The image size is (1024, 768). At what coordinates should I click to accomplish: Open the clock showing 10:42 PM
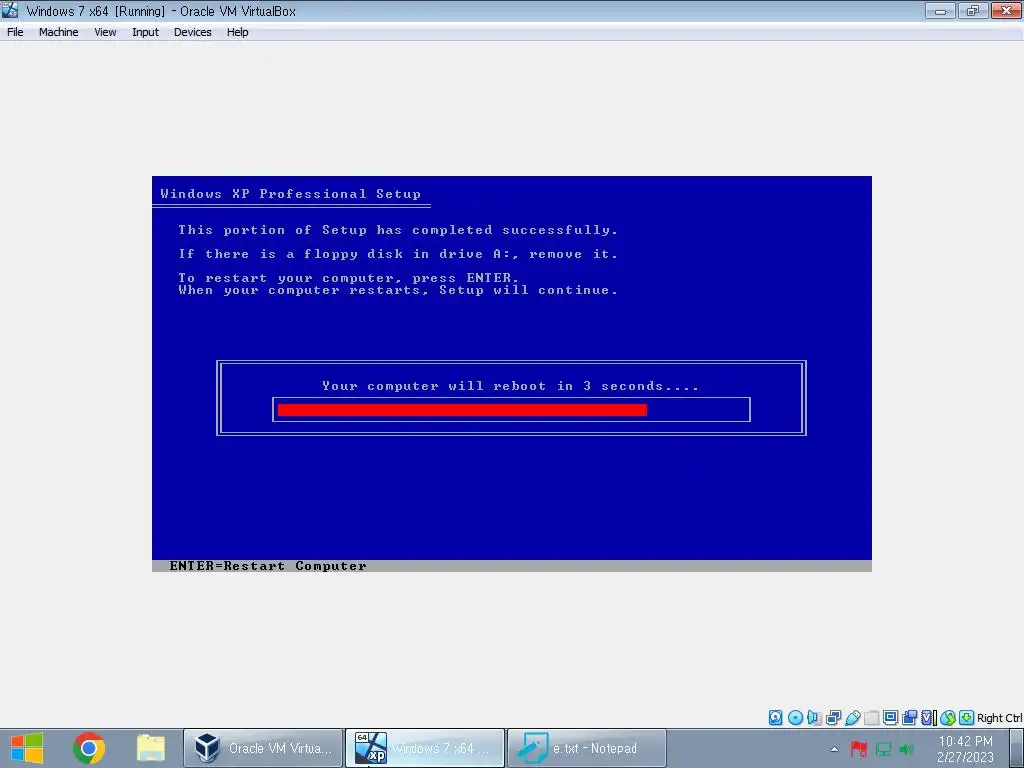(965, 748)
